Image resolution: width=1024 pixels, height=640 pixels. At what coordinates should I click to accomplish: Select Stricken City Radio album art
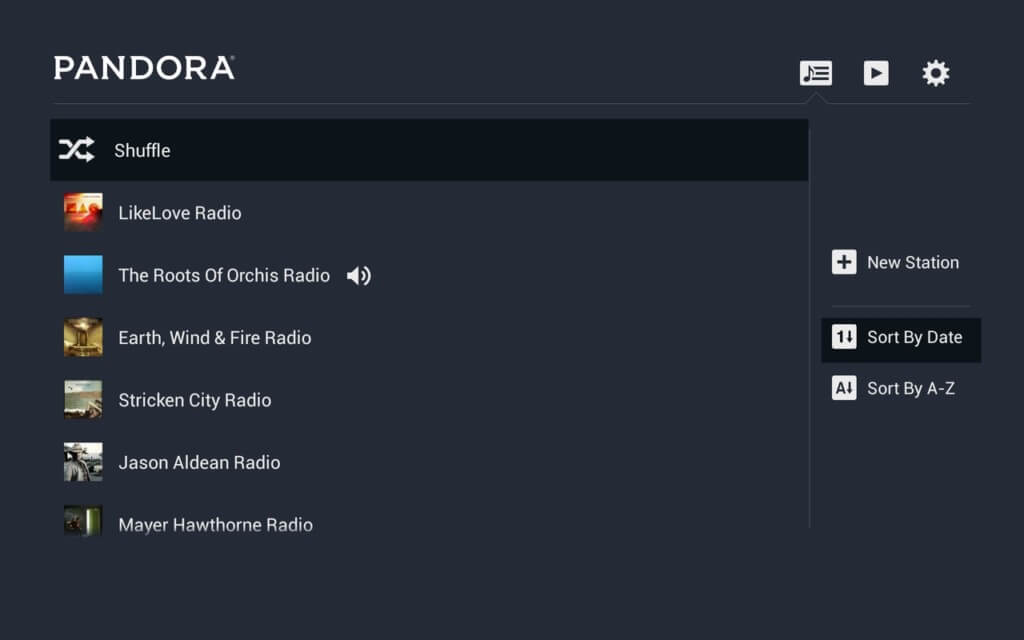click(83, 399)
